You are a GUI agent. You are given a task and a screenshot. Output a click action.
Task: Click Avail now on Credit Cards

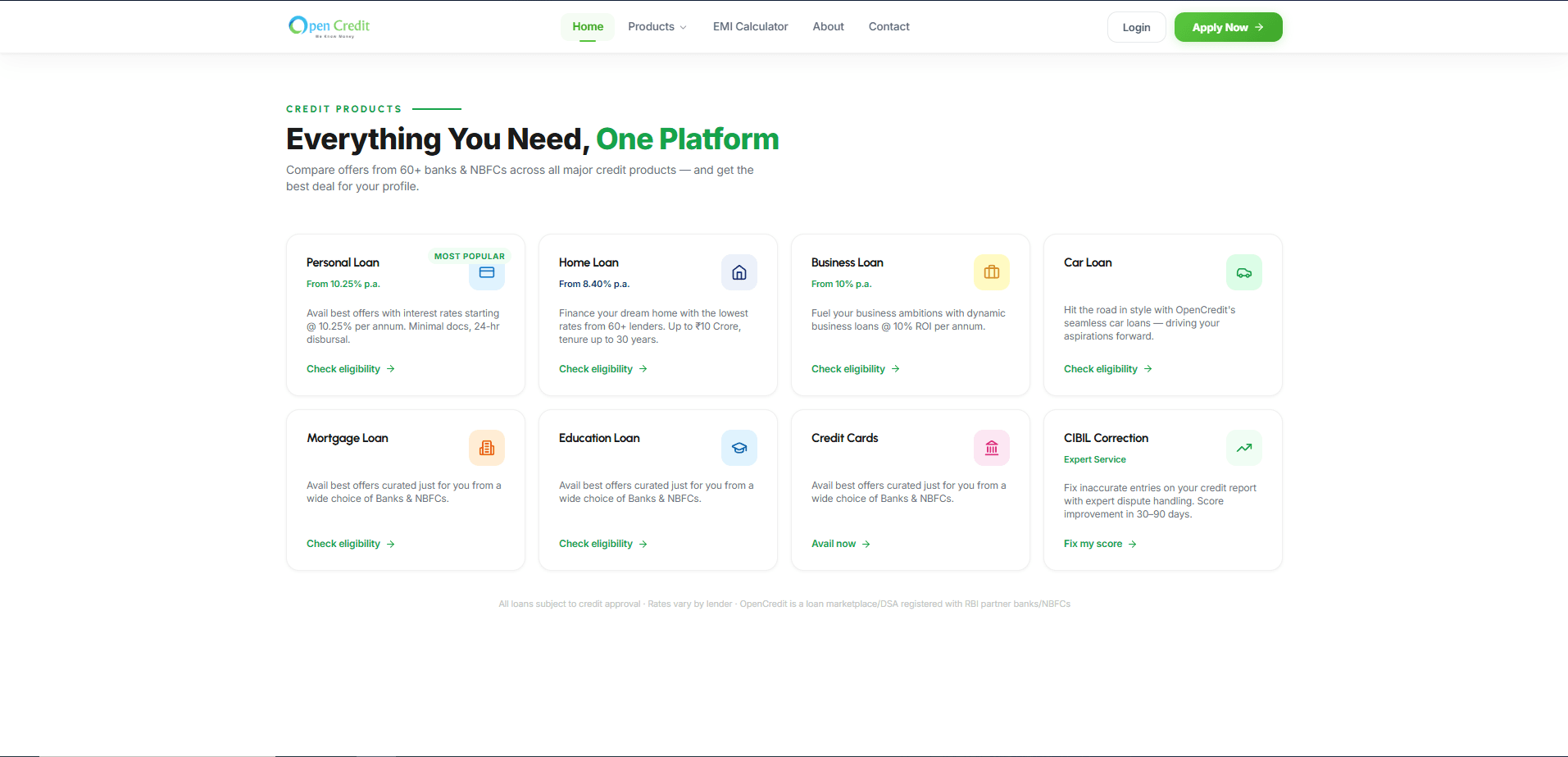(x=841, y=544)
